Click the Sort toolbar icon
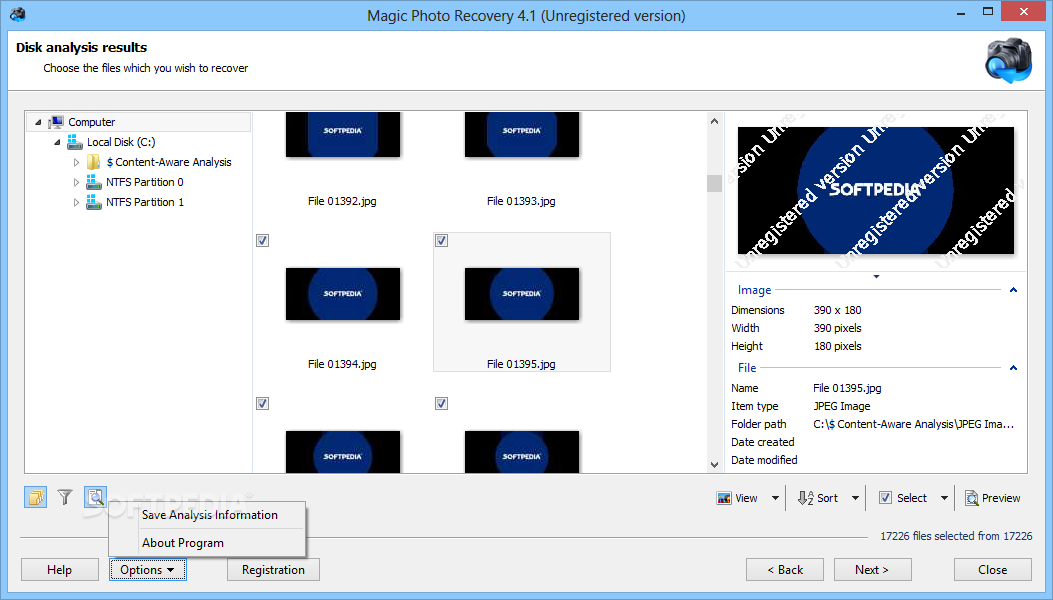Screen dimensions: 1053x600 [805, 498]
